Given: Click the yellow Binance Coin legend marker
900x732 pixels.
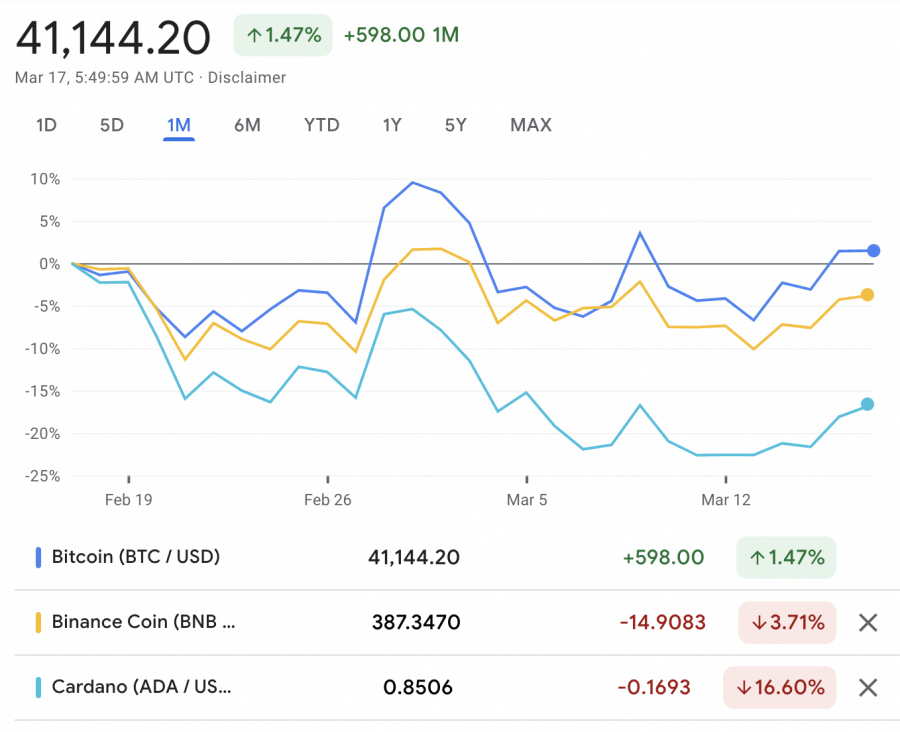Looking at the screenshot, I should [x=38, y=623].
